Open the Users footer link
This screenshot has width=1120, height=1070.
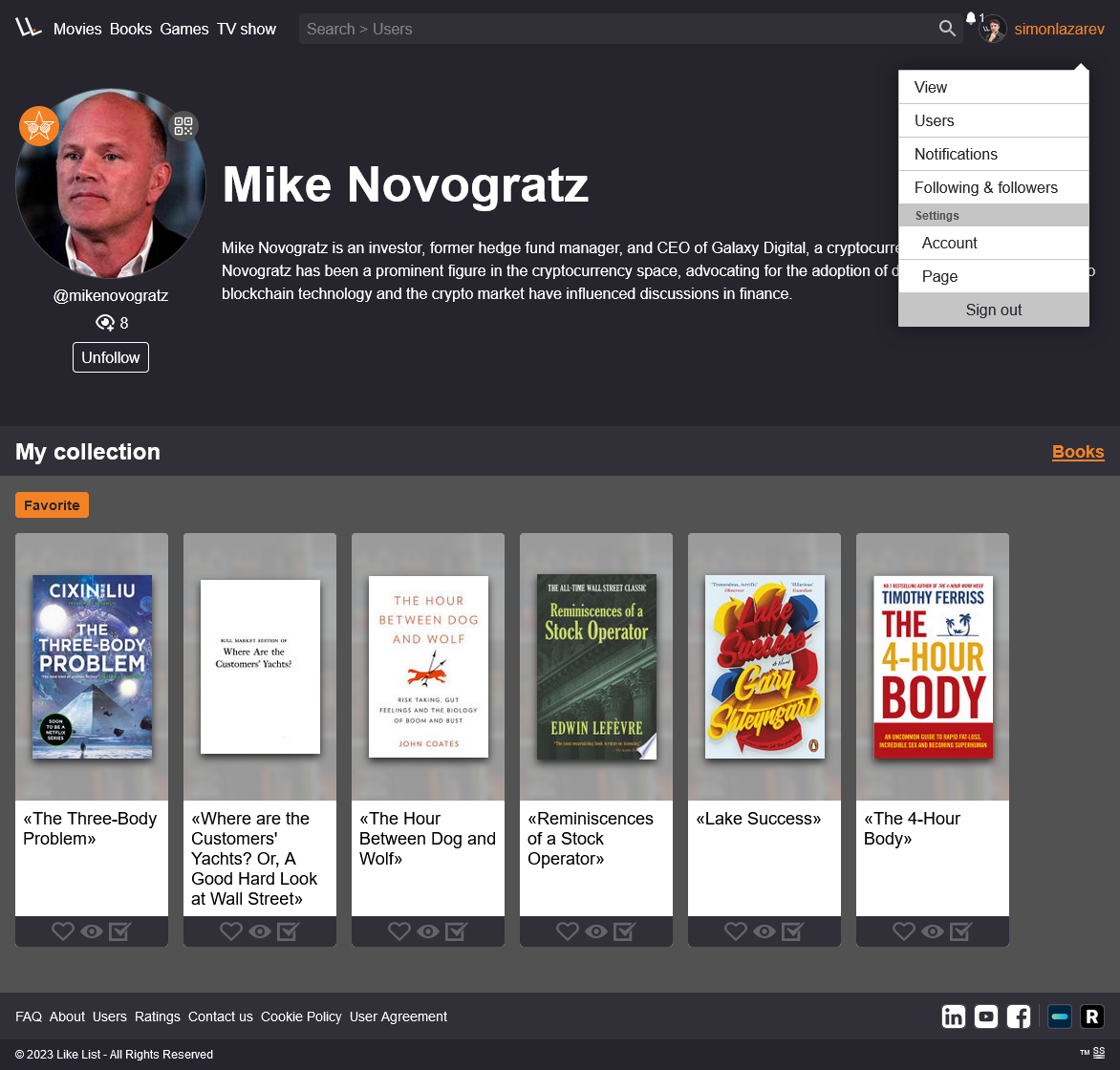click(x=109, y=1016)
